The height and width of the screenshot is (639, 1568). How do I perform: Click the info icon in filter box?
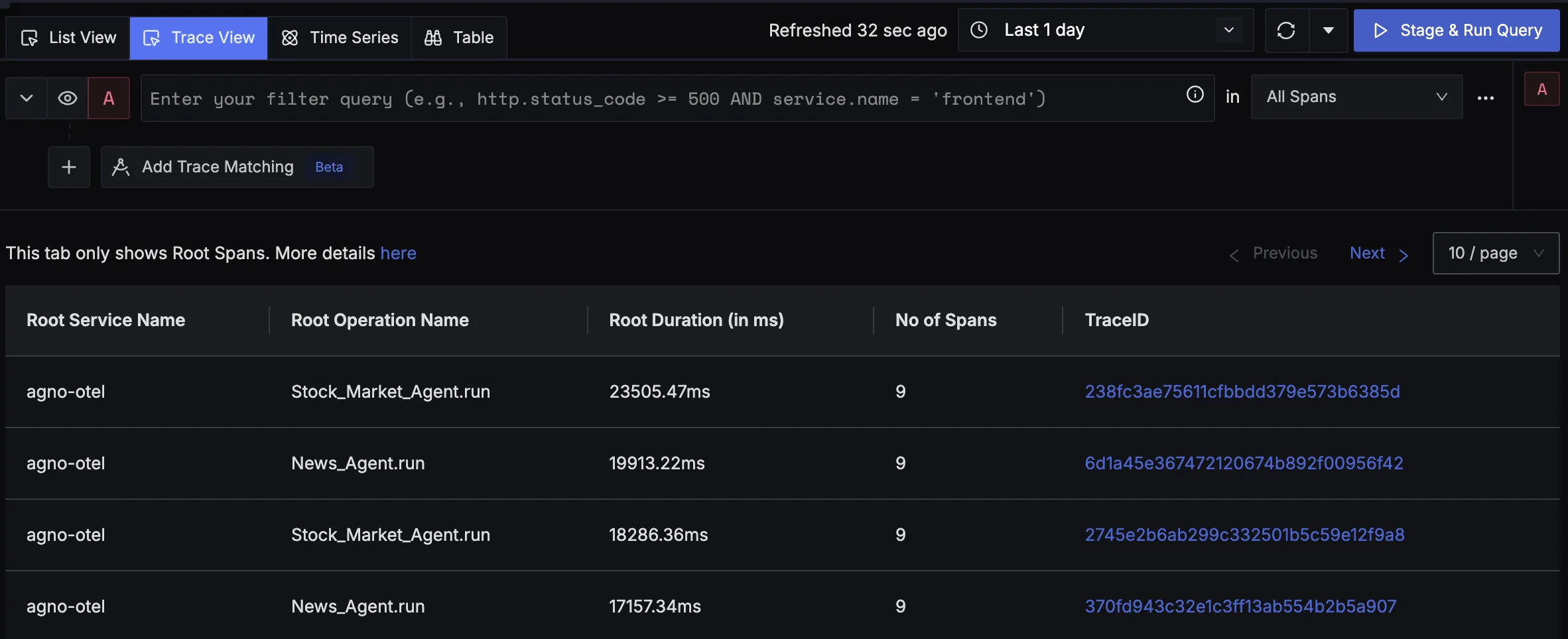pyautogui.click(x=1195, y=95)
